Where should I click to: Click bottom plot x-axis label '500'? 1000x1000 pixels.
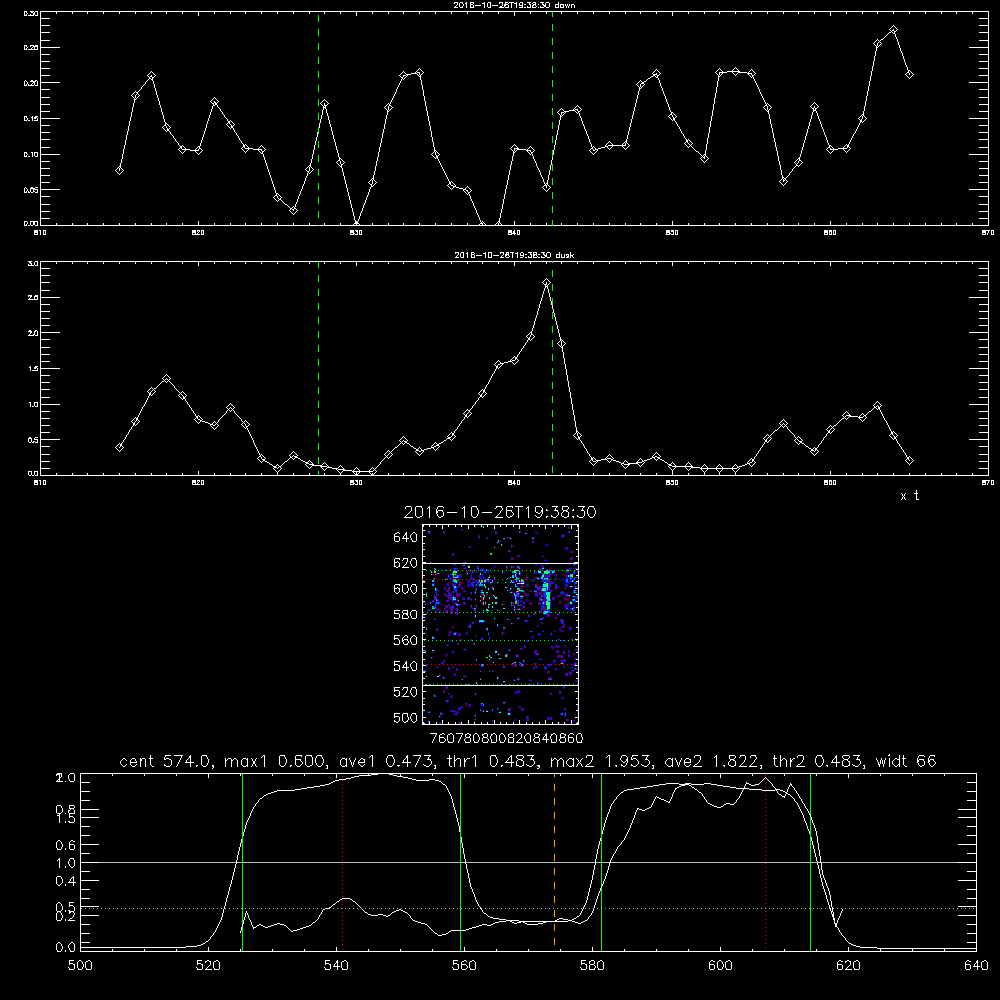[x=80, y=966]
